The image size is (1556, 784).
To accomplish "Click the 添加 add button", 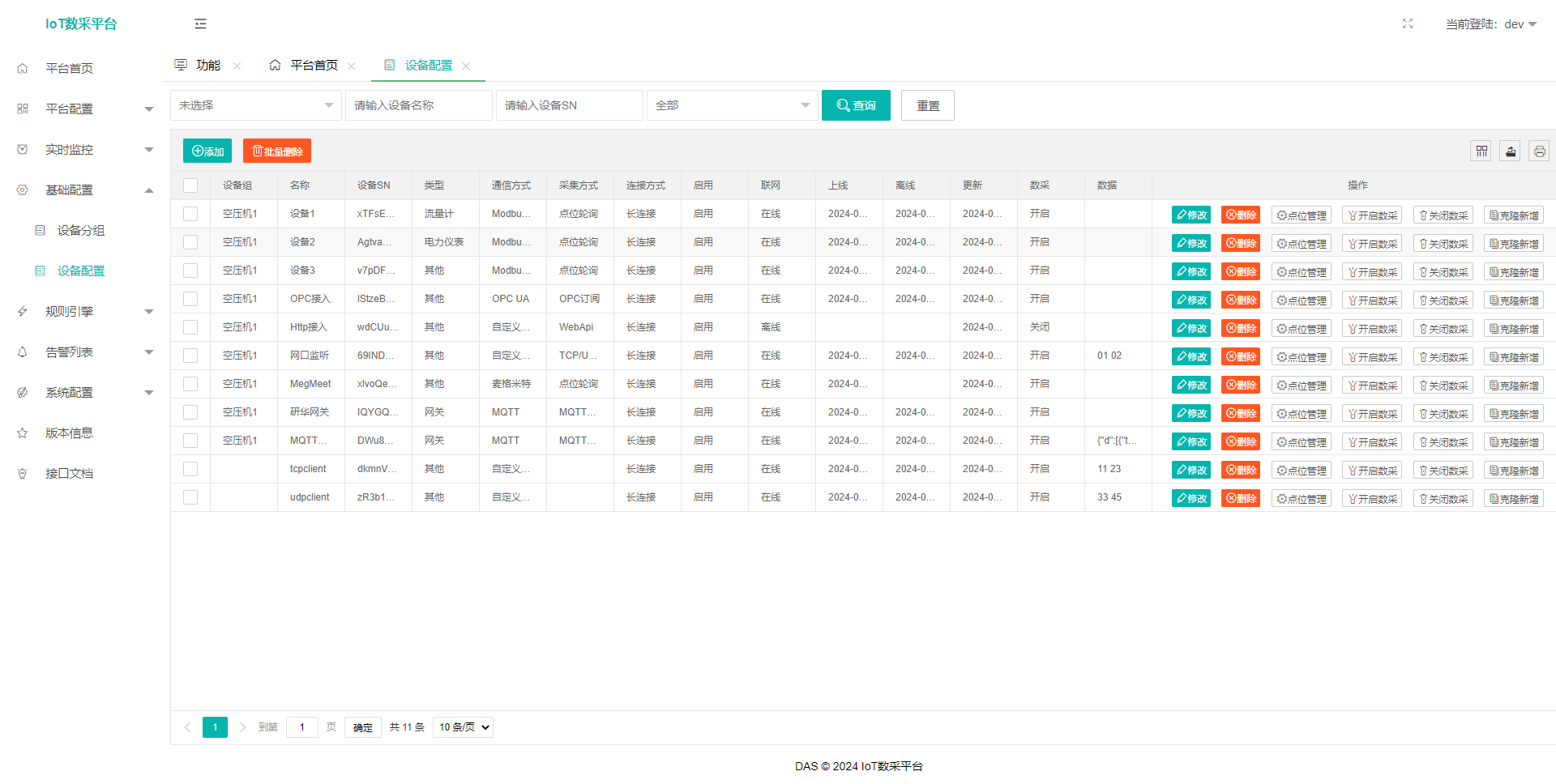I will point(207,151).
